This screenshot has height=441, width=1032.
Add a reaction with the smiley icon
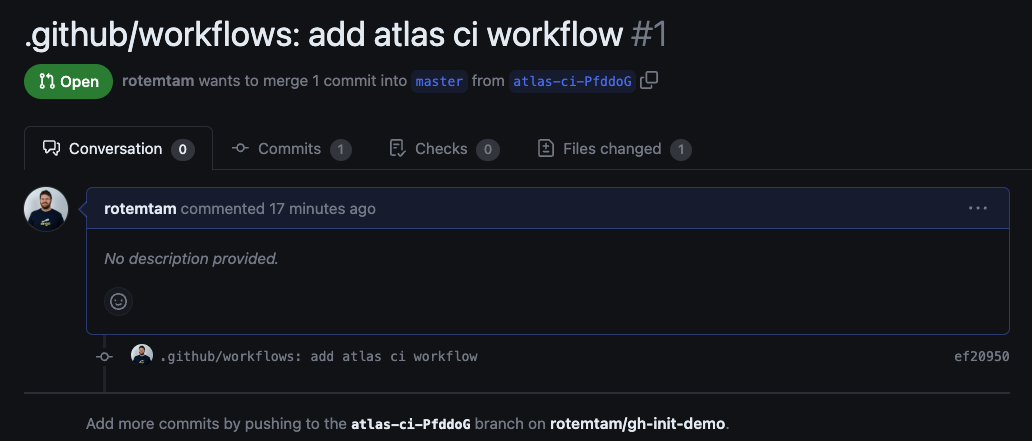[x=118, y=301]
